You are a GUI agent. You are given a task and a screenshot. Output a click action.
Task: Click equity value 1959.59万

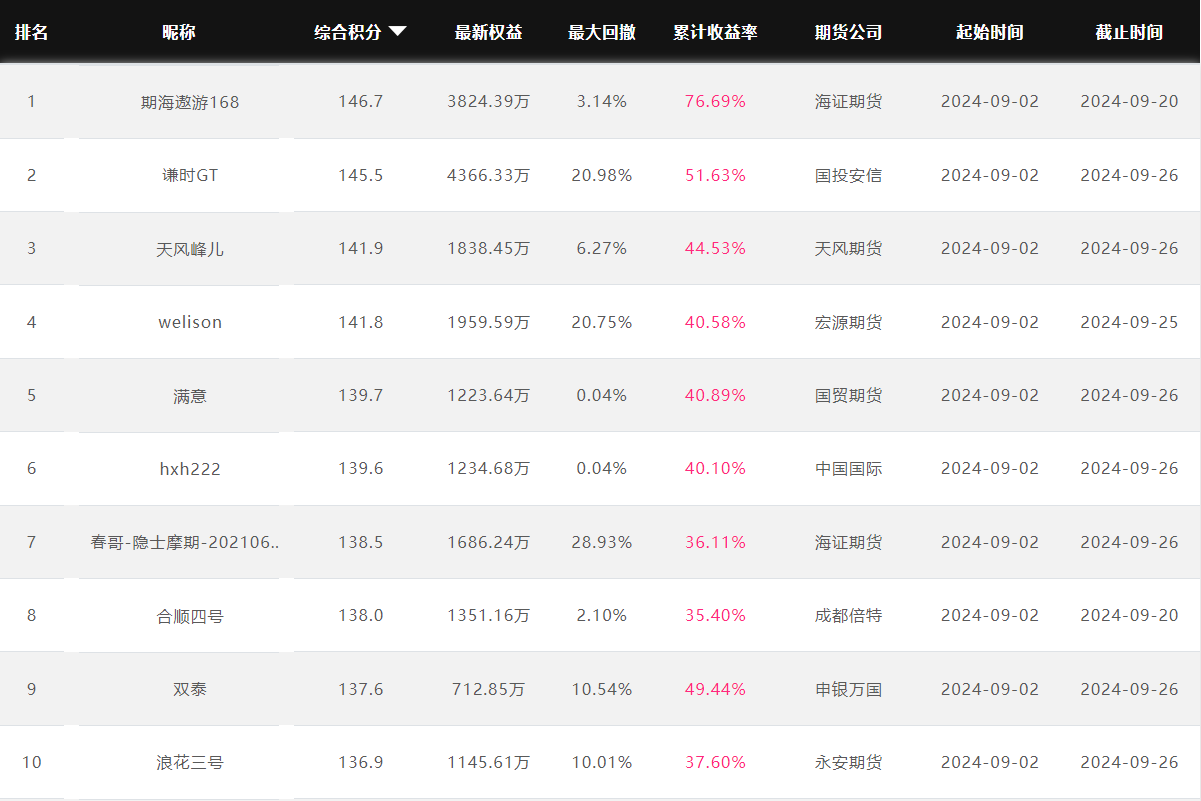(x=488, y=322)
